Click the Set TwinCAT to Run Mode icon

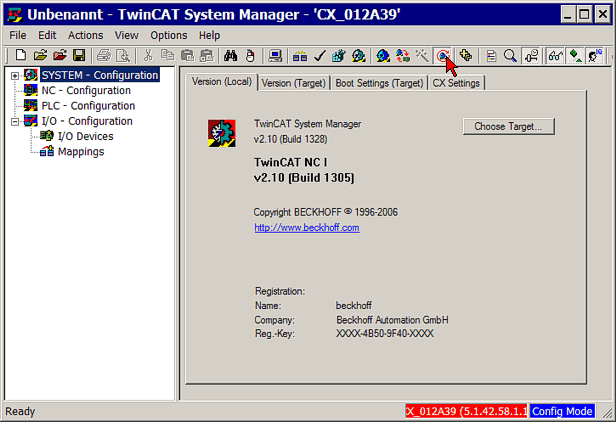358,56
